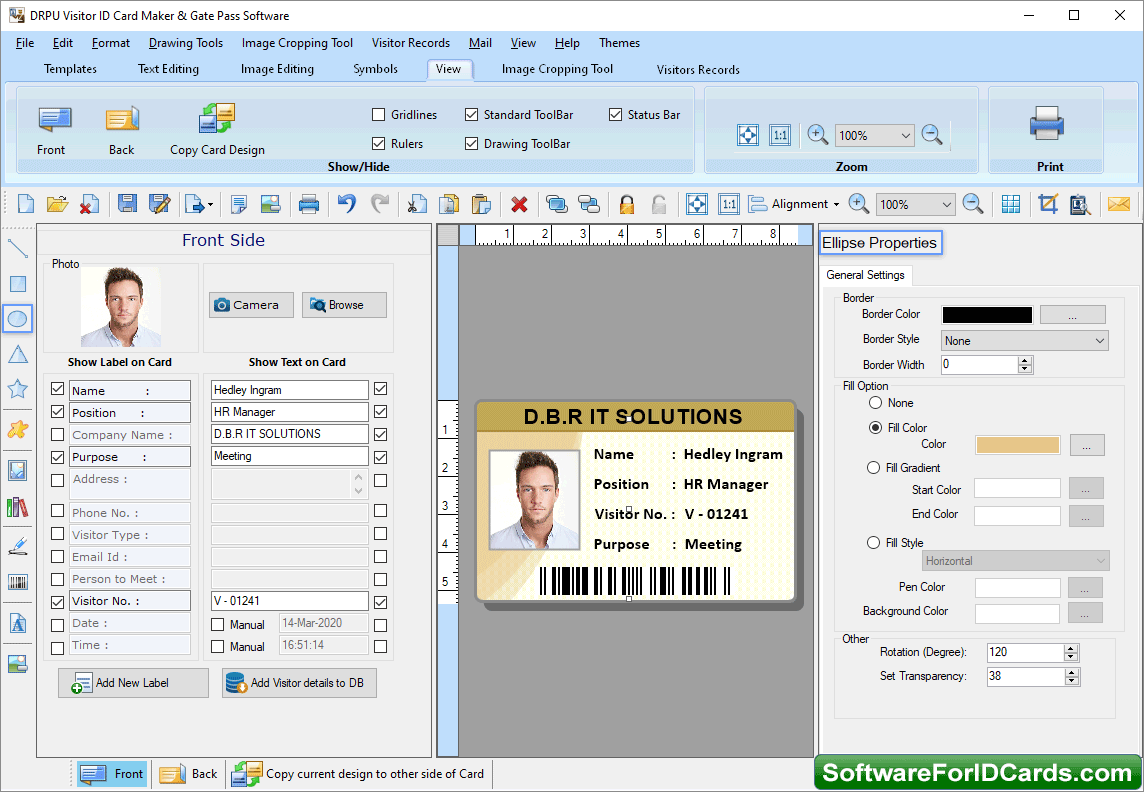Click Copy current design to other side
The height and width of the screenshot is (792, 1144).
358,774
